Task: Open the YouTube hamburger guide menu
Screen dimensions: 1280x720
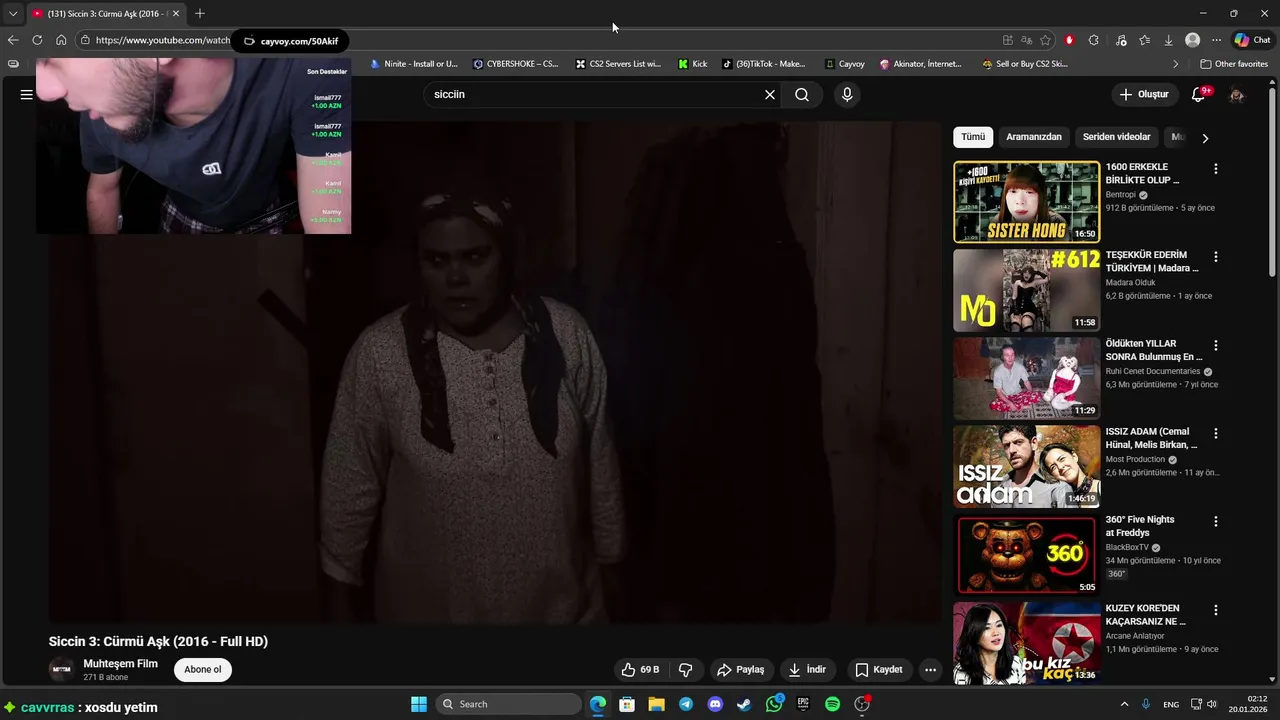Action: (26, 94)
